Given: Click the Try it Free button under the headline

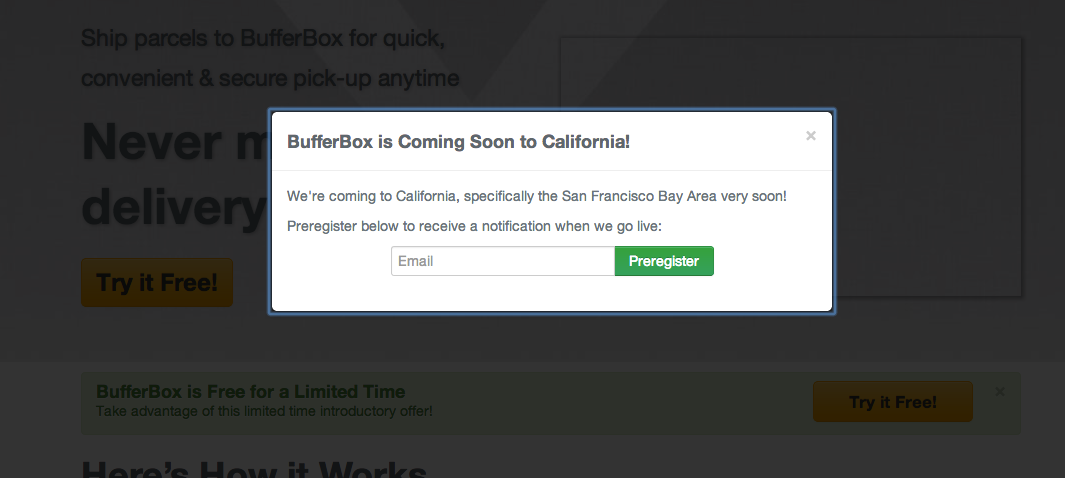Looking at the screenshot, I should coord(157,282).
